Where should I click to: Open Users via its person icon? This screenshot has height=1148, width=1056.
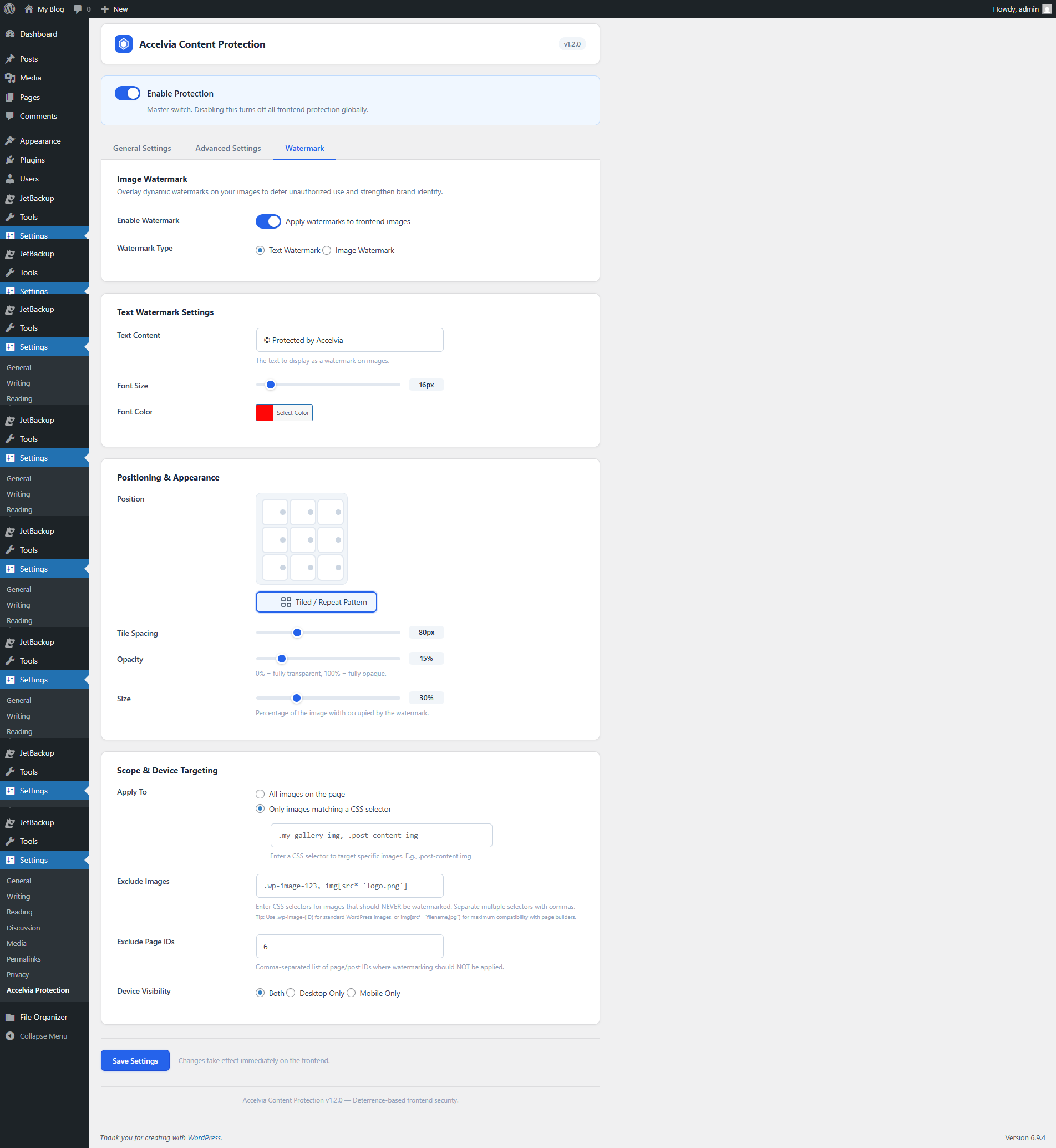10,179
